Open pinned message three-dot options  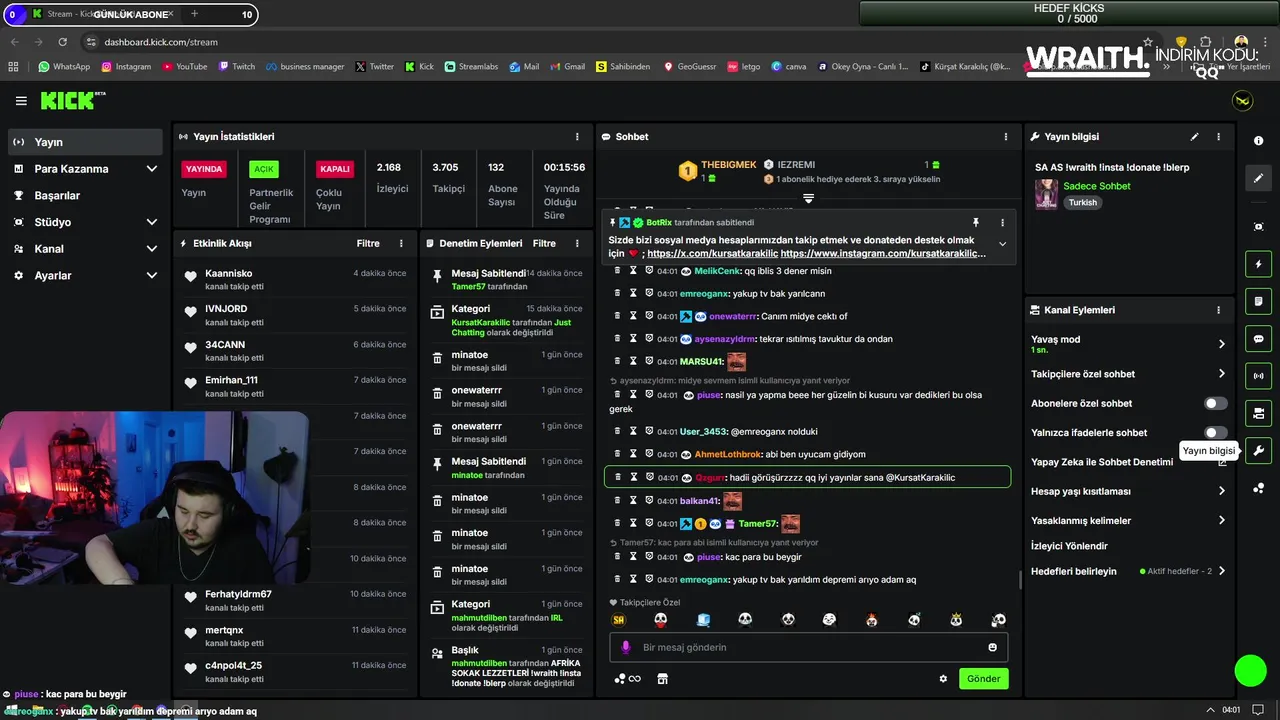point(1002,223)
